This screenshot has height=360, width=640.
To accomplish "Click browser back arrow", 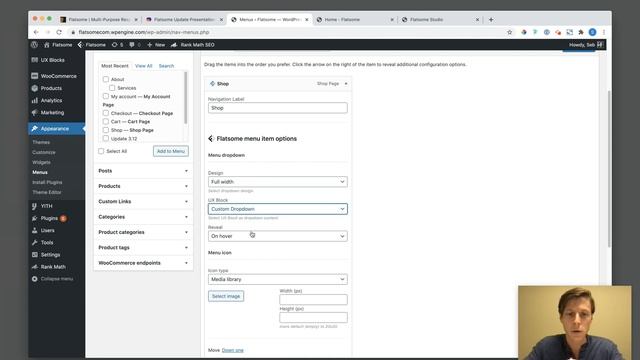I will point(36,32).
